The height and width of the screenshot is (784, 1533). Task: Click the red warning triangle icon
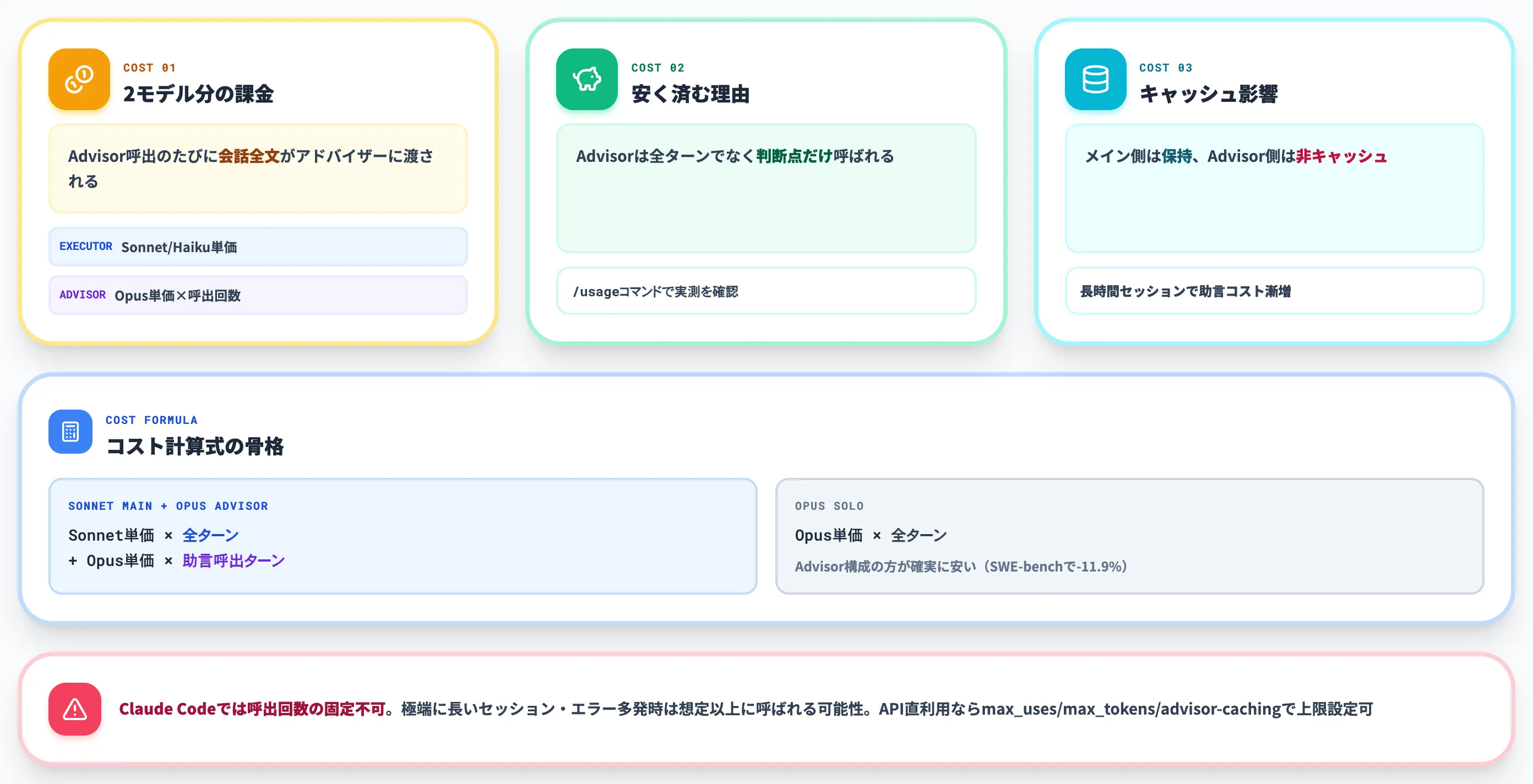pyautogui.click(x=75, y=709)
